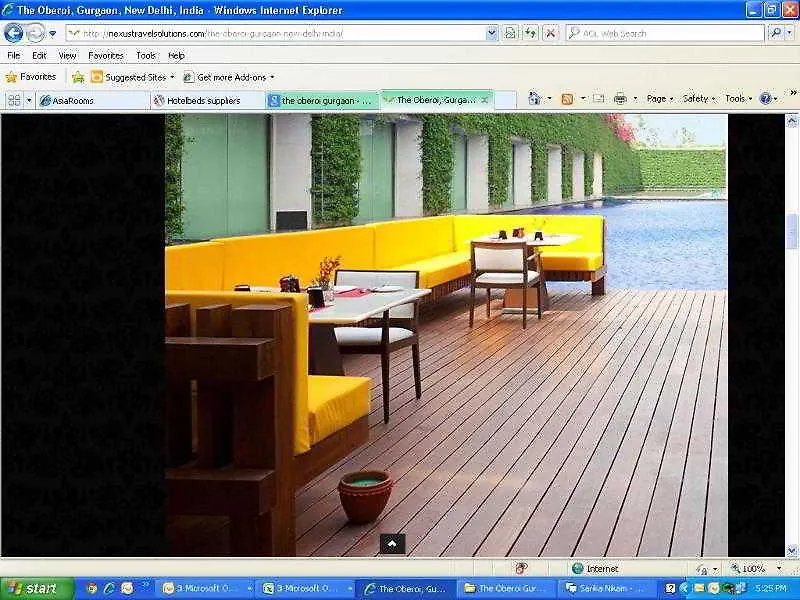Show Quick Tabs thumbnail view

(14, 100)
